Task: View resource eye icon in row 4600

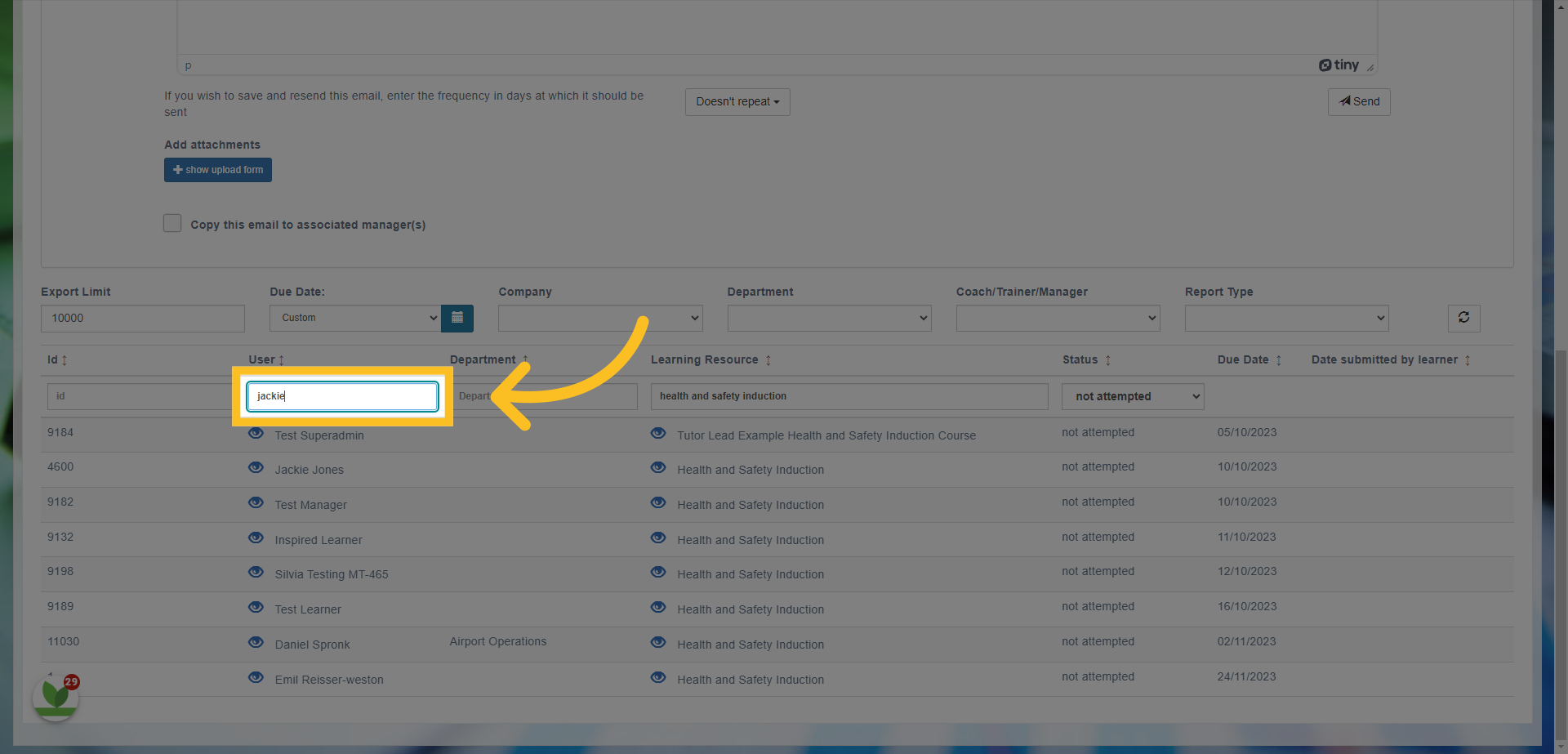Action: point(658,467)
